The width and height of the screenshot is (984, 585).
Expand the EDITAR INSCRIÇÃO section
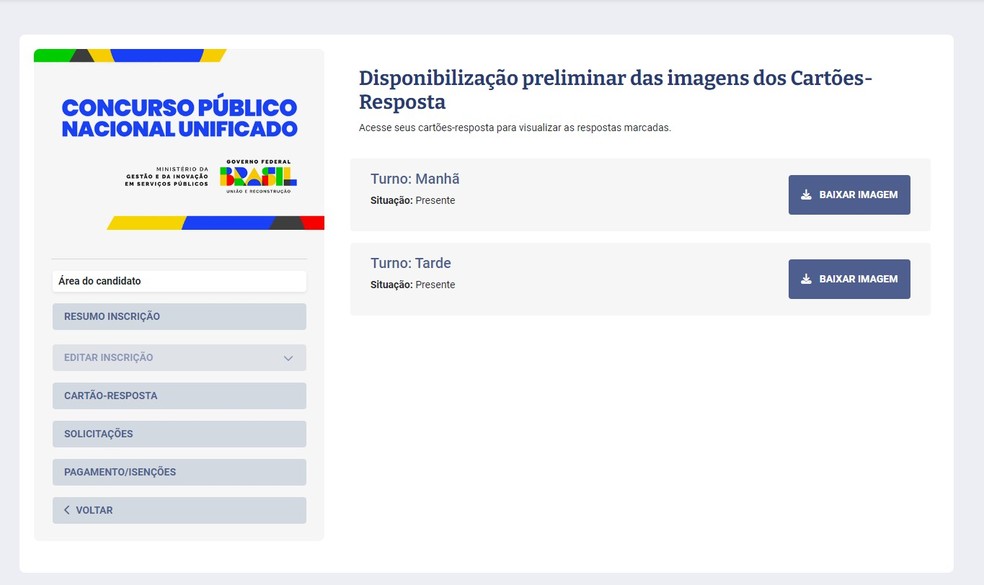pos(178,357)
